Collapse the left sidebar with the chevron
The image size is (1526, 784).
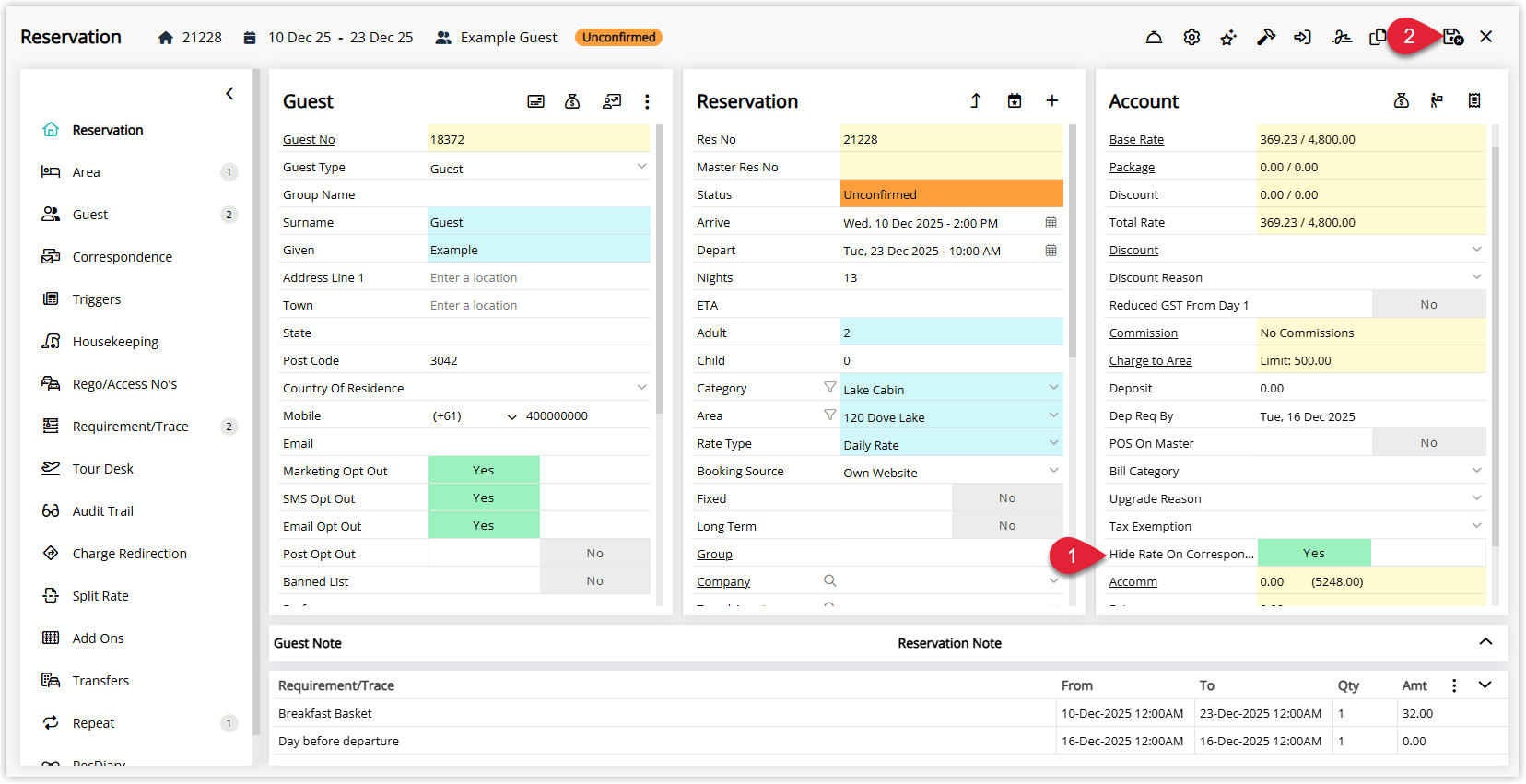point(229,93)
